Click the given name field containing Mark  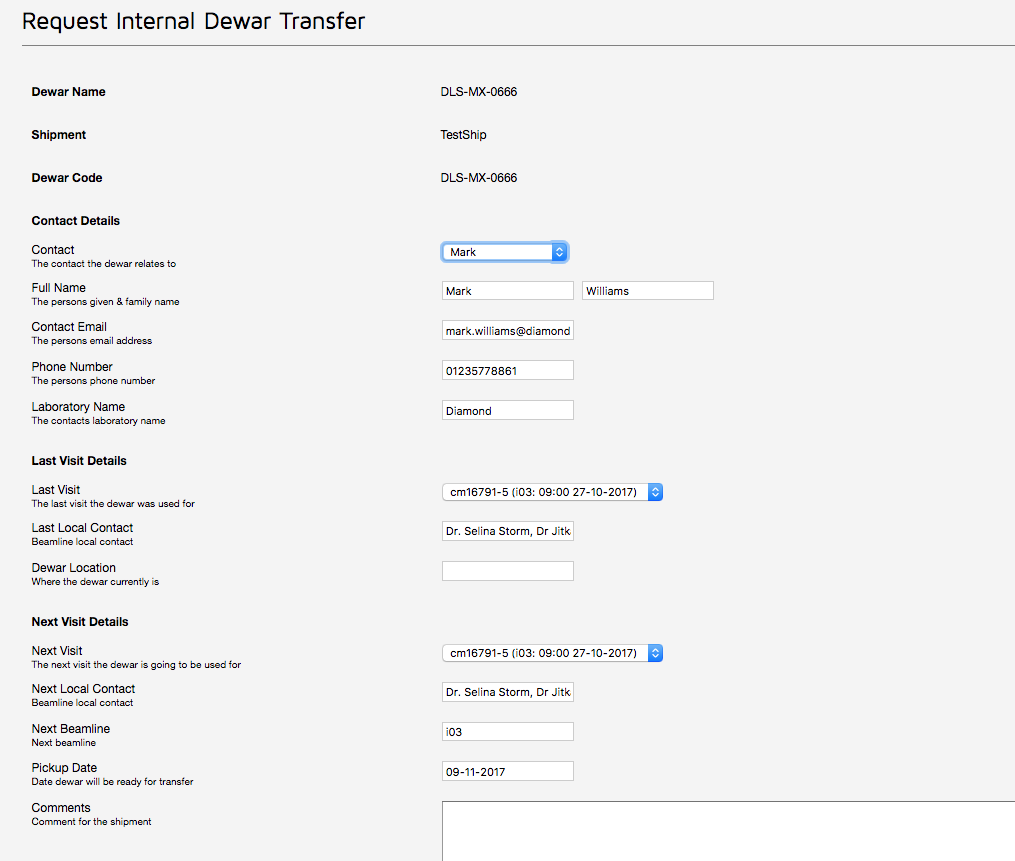(x=507, y=291)
